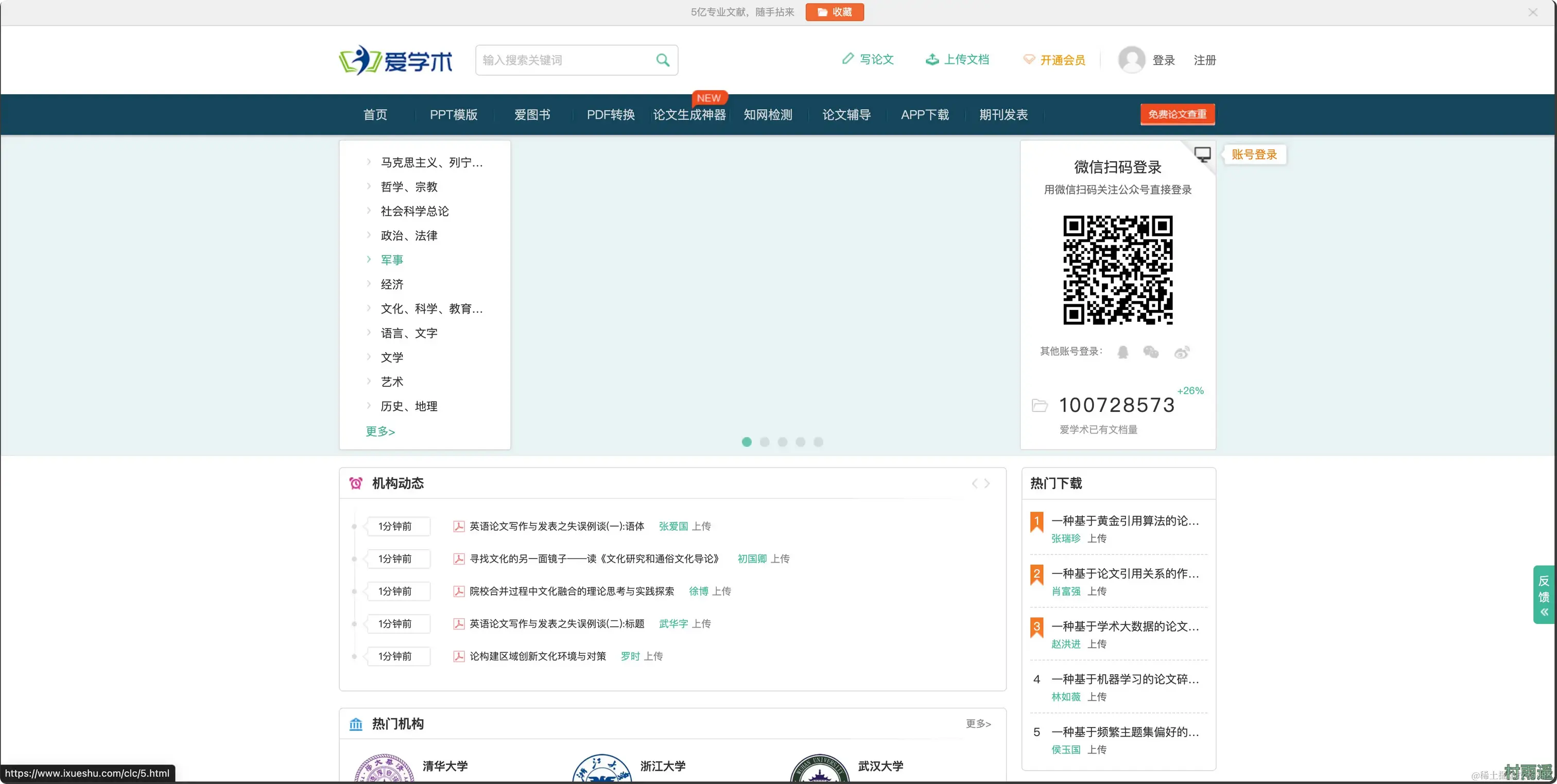The width and height of the screenshot is (1557, 784).
Task: Open the 更多> categories link
Action: (379, 431)
